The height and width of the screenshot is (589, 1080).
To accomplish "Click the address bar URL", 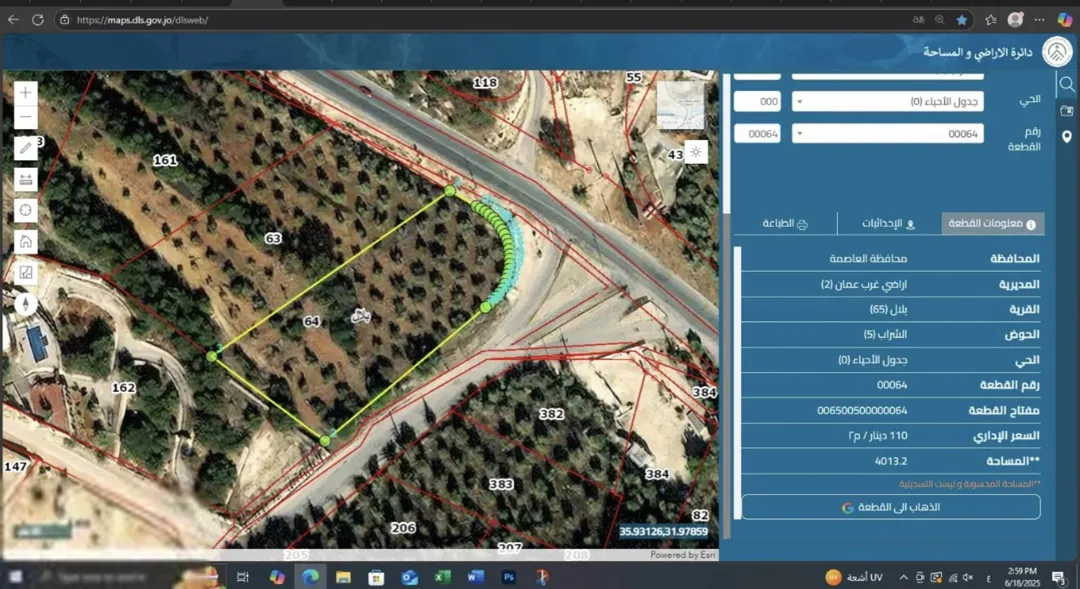I will pos(143,20).
